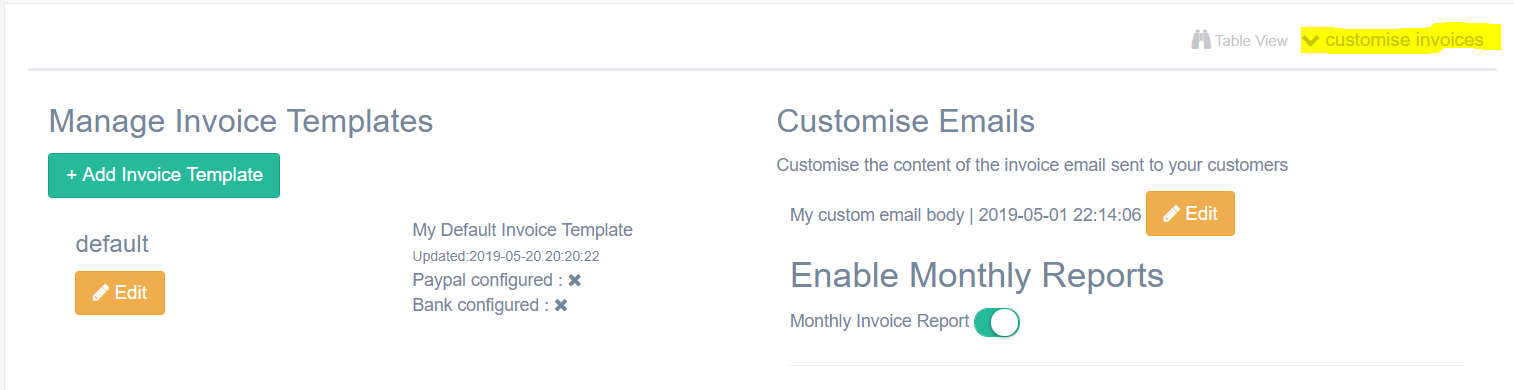Click the binoculars icon beside Table View
1514x390 pixels.
pyautogui.click(x=1201, y=41)
